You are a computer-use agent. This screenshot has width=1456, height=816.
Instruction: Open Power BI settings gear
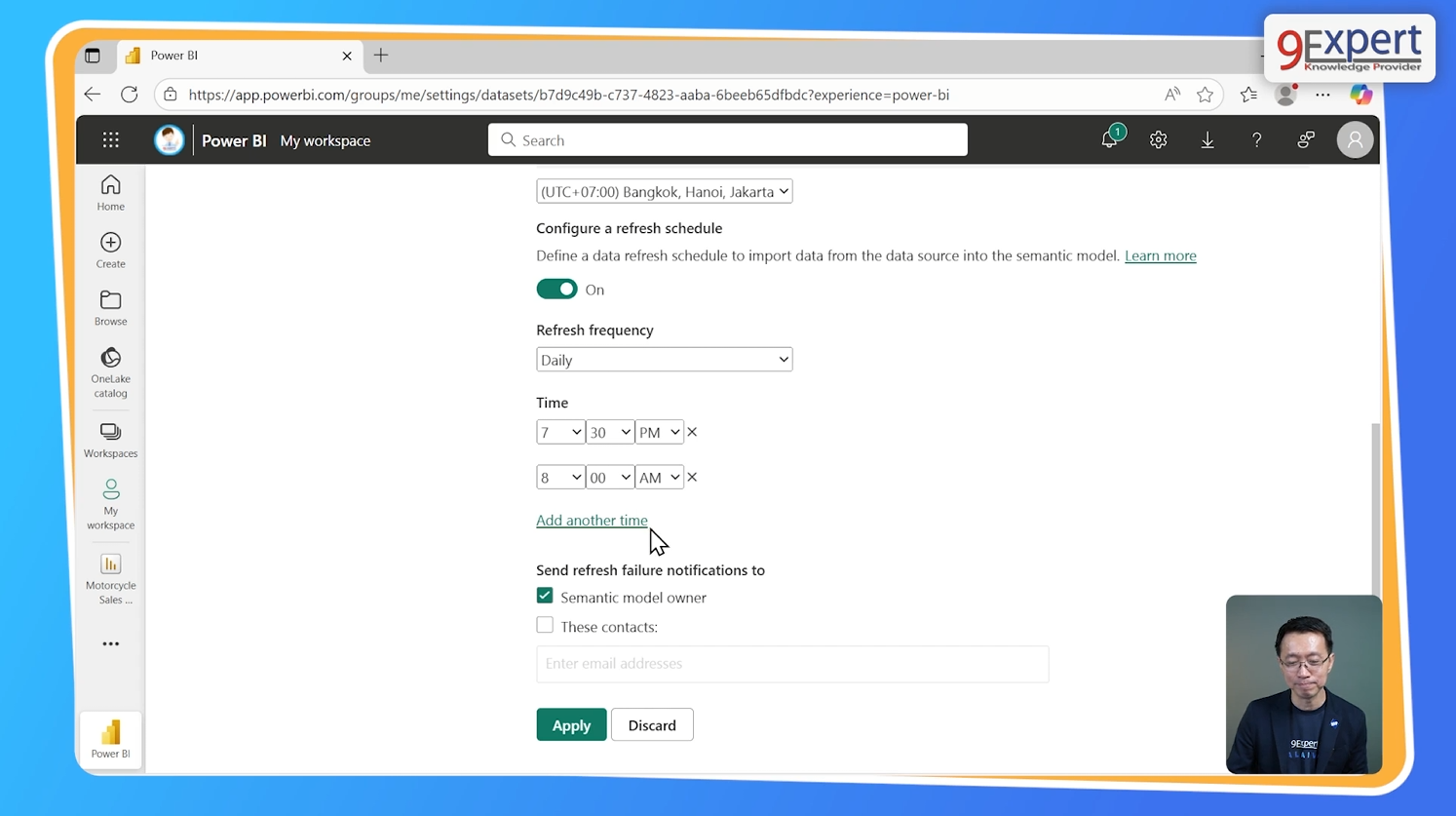coord(1158,139)
